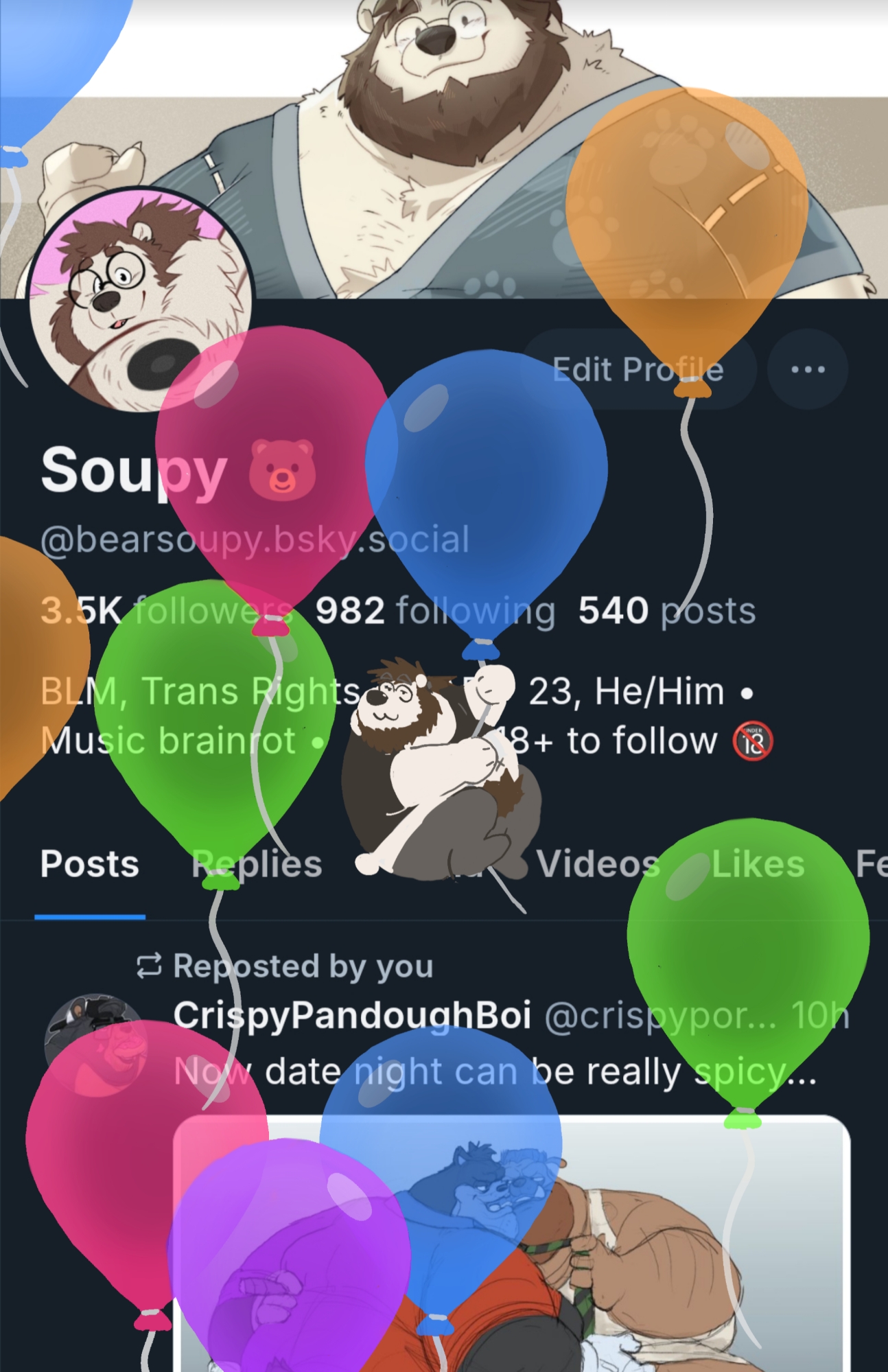Open the bear banner header image

pos(444,149)
